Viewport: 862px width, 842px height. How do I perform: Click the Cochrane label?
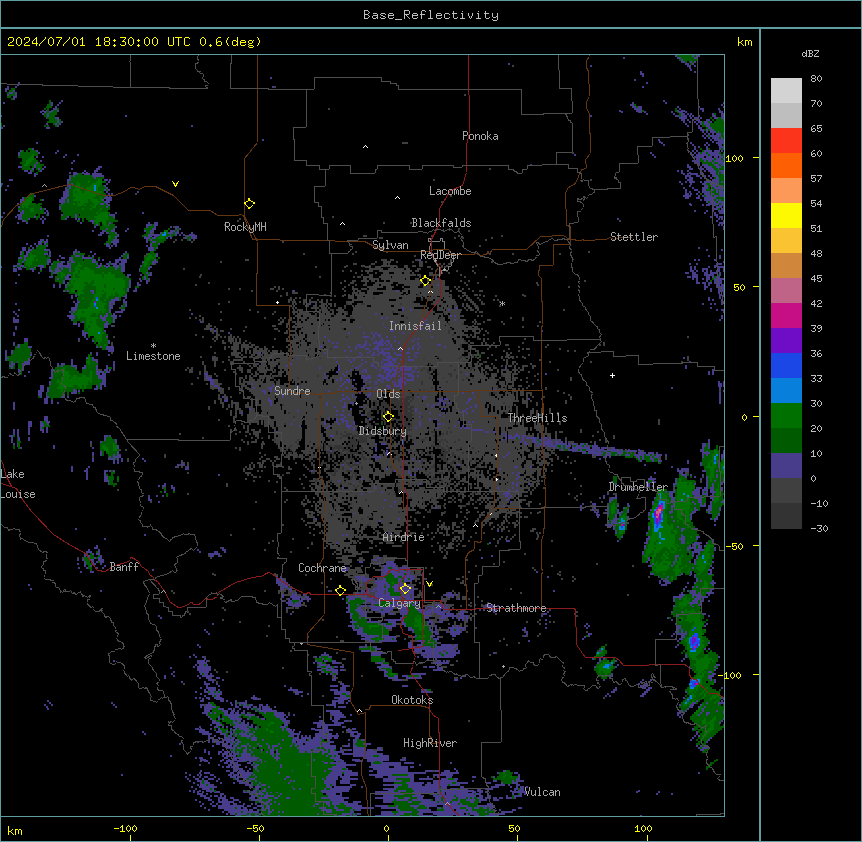point(322,568)
